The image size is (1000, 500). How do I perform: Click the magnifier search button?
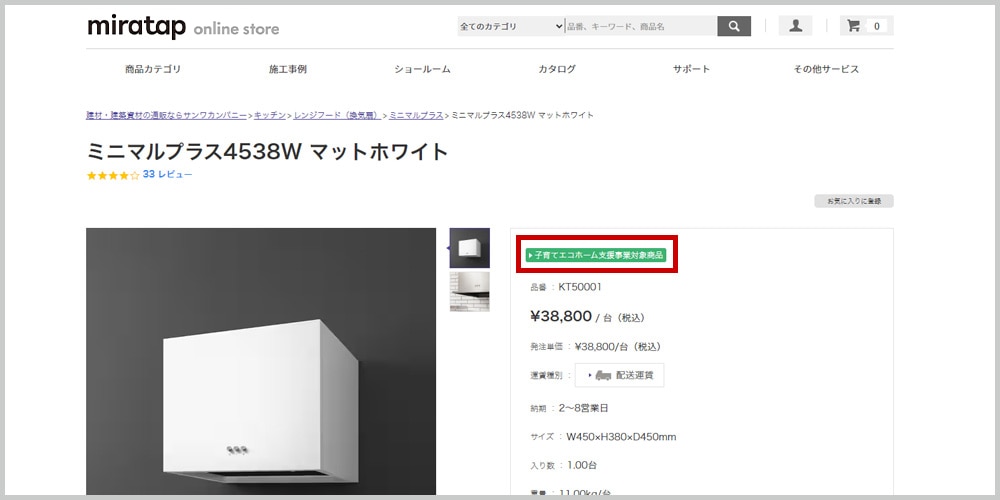point(734,26)
